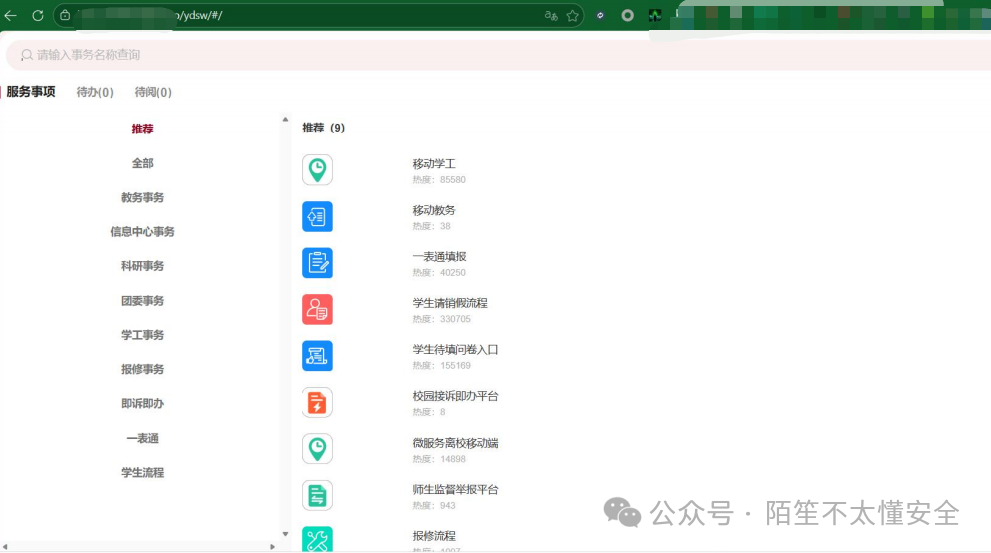Reload the page with refresh icon
The height and width of the screenshot is (553, 991).
(x=38, y=15)
